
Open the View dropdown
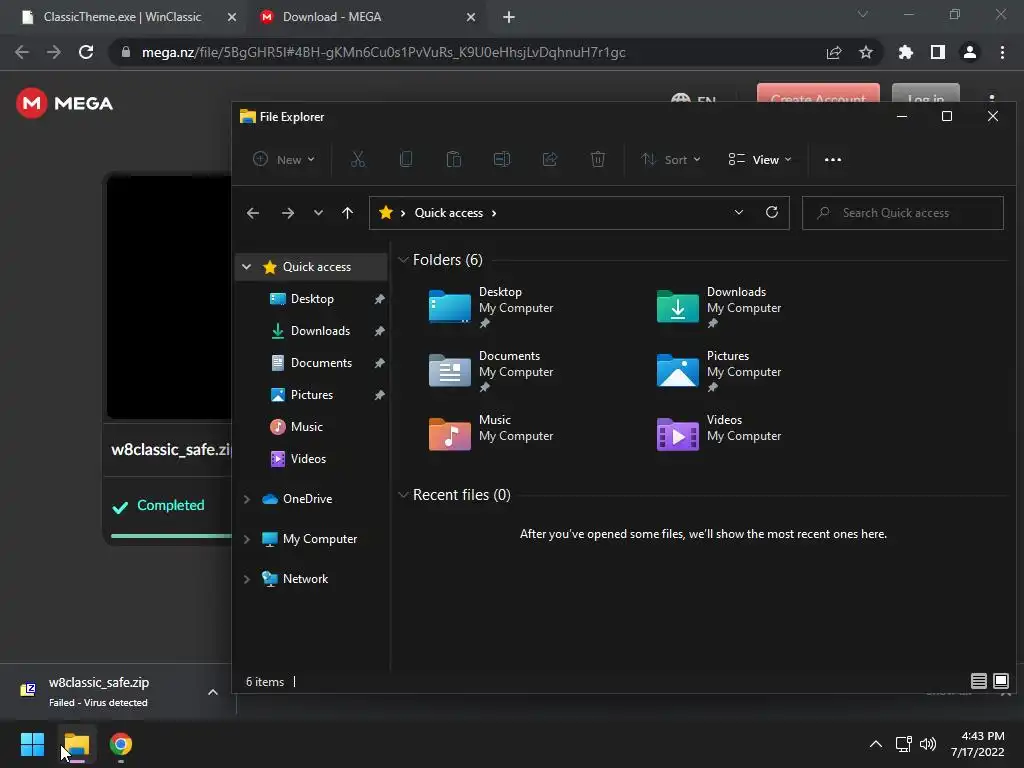tap(760, 159)
